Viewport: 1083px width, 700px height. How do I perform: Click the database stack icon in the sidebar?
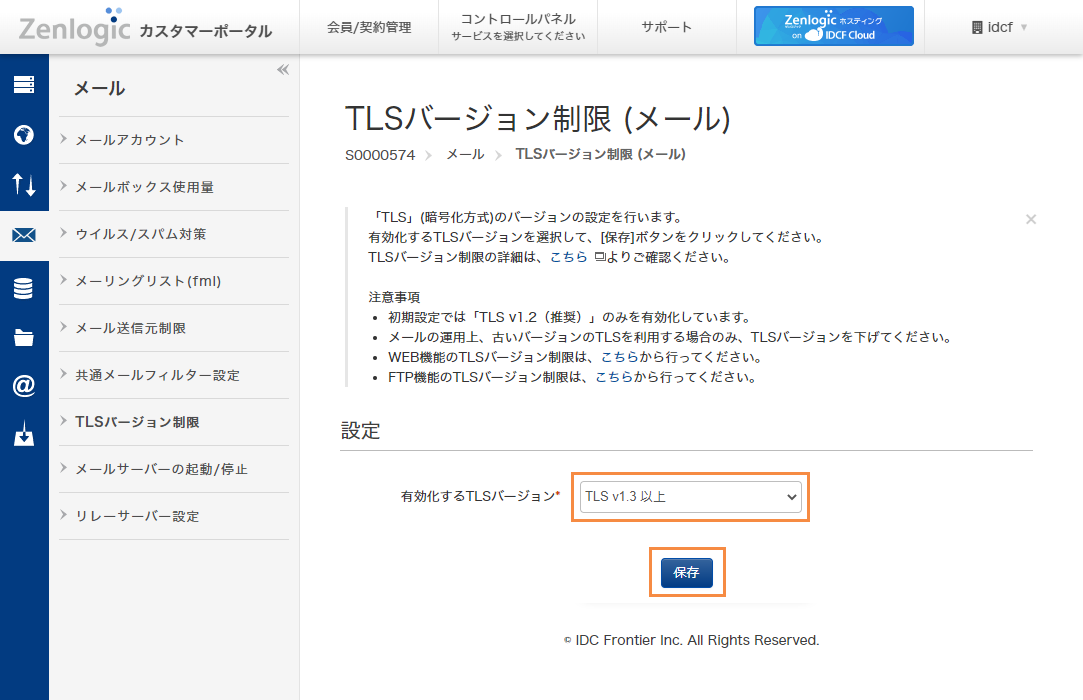pyautogui.click(x=24, y=287)
